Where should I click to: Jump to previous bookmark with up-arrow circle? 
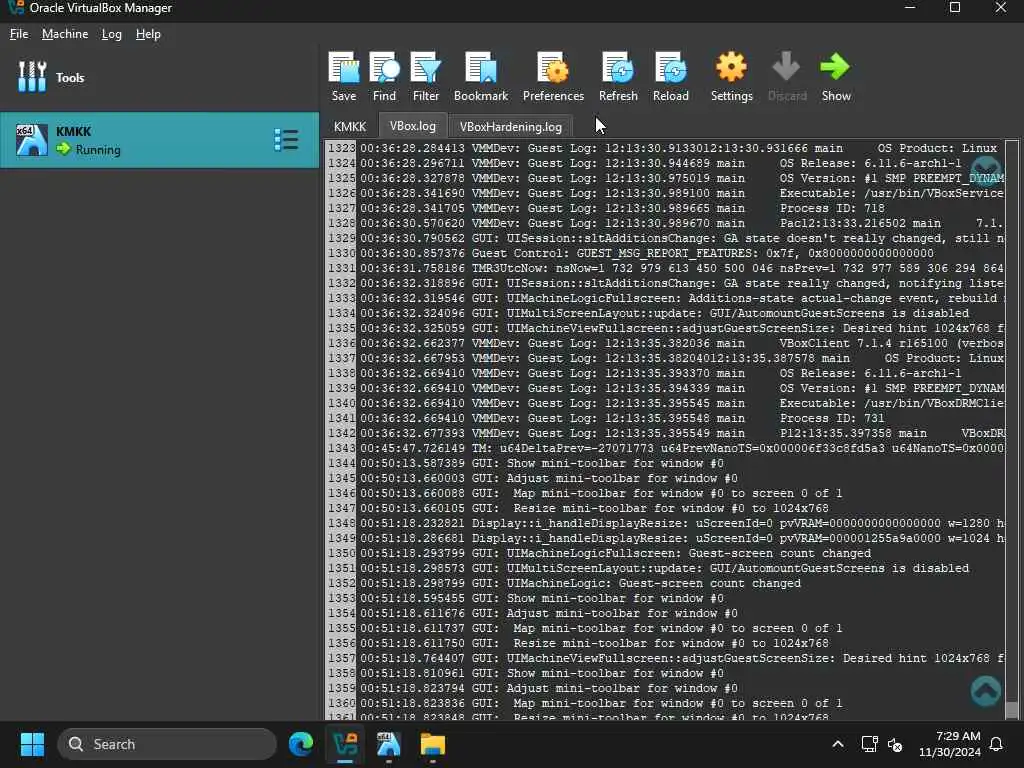985,690
